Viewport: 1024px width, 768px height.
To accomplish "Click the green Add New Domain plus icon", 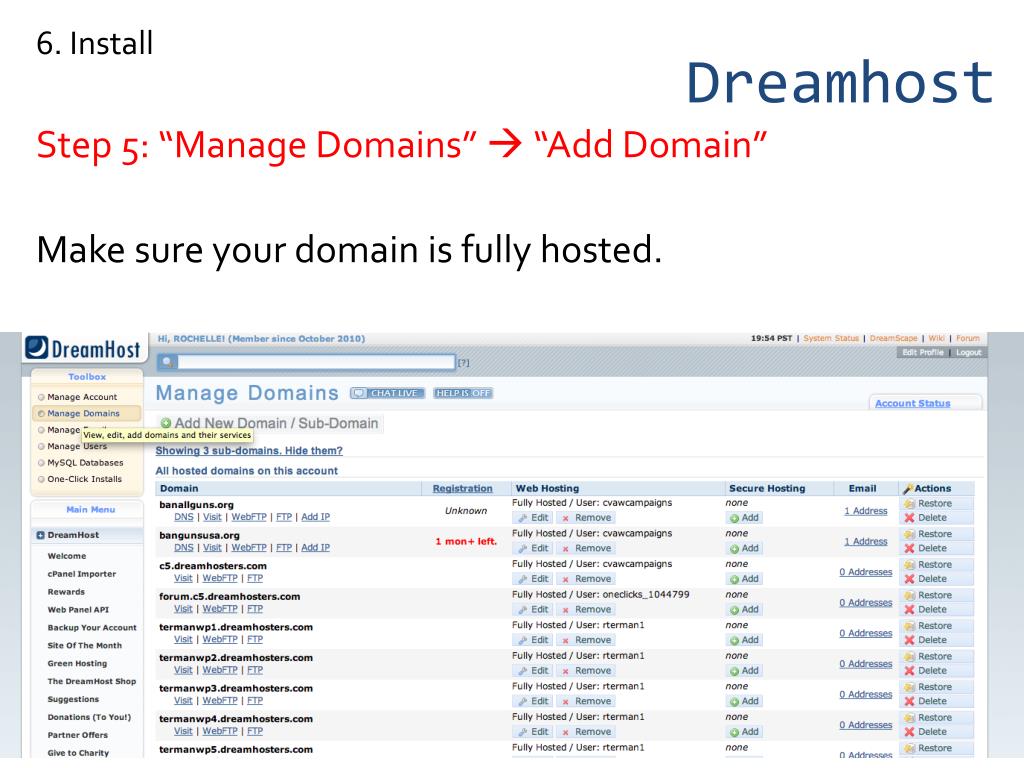I will [166, 423].
